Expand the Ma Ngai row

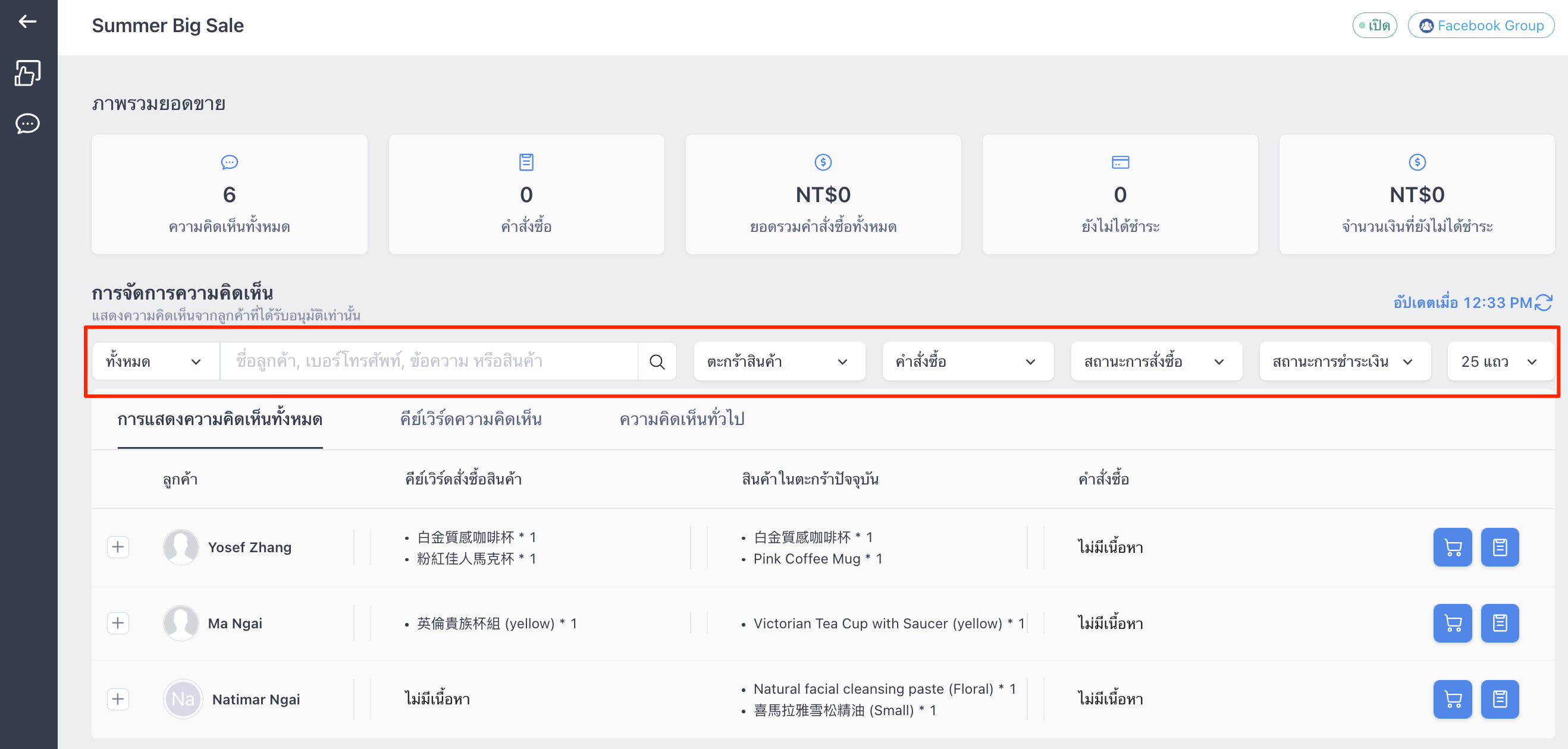click(118, 623)
